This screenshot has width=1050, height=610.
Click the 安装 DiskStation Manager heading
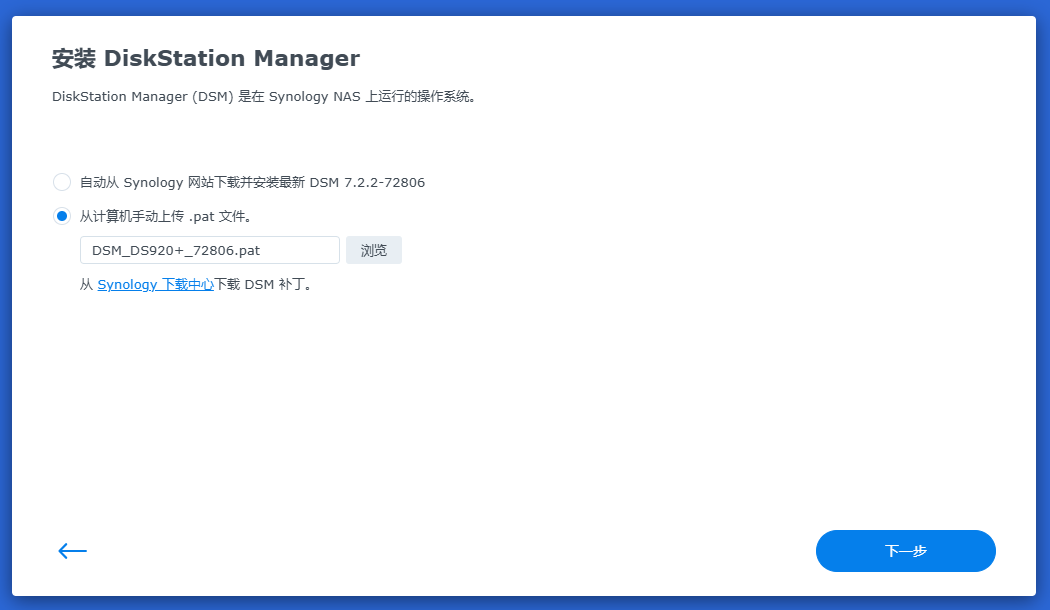(x=205, y=58)
